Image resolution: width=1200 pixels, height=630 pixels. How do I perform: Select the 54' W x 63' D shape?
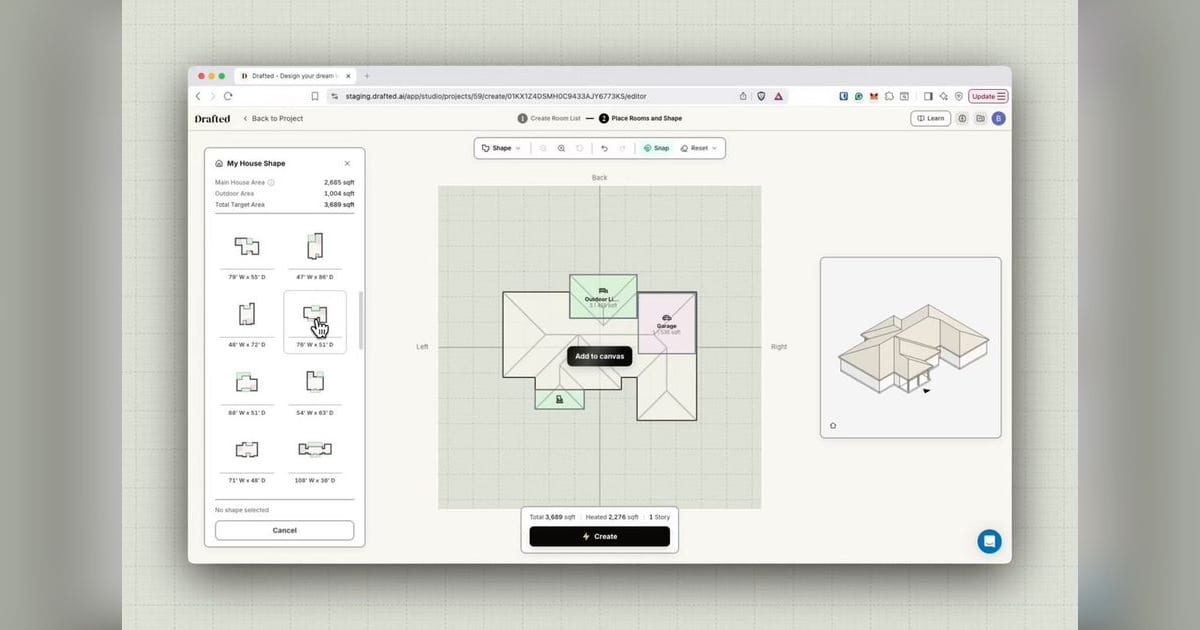(315, 391)
